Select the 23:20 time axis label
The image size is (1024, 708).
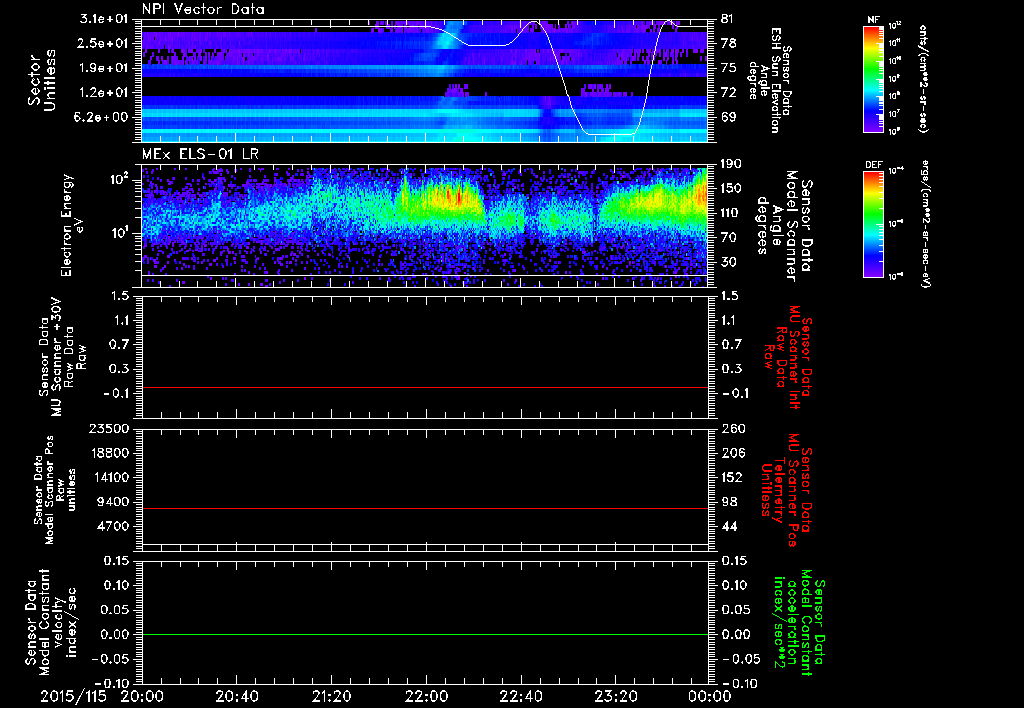click(616, 695)
